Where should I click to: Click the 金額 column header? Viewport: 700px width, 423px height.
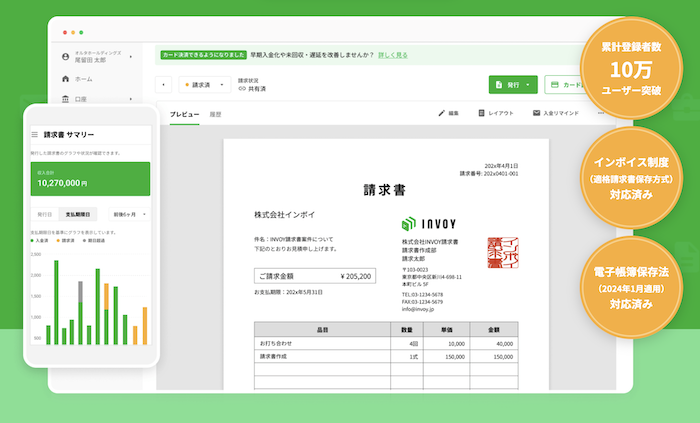click(x=494, y=330)
